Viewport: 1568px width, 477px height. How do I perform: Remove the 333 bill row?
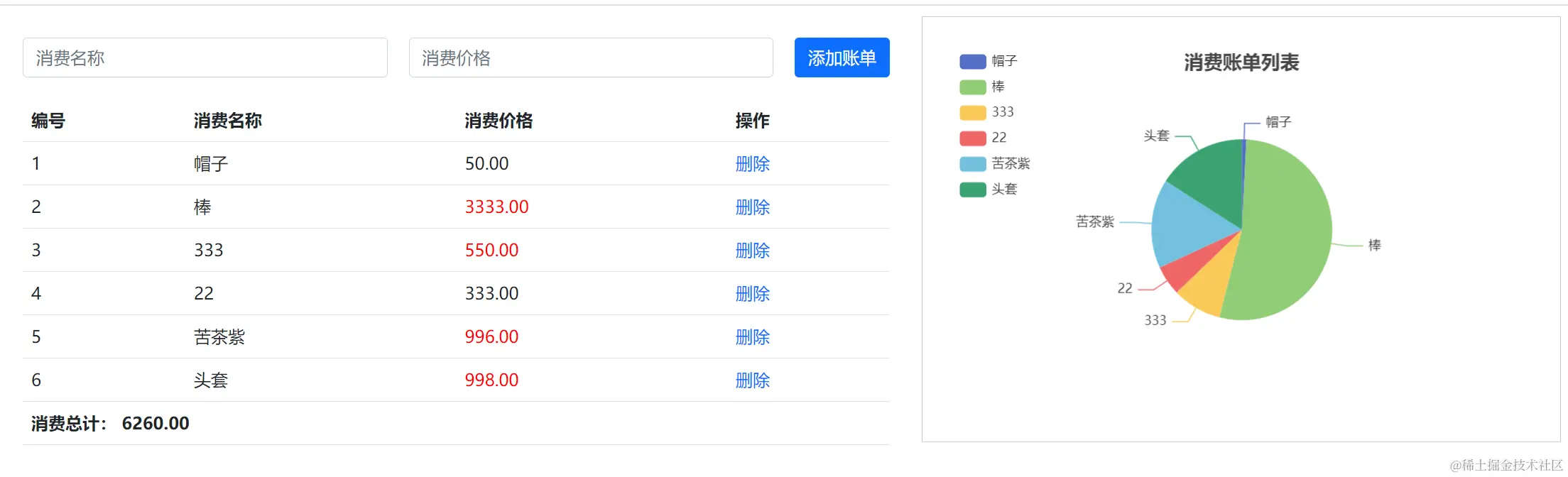tap(752, 251)
